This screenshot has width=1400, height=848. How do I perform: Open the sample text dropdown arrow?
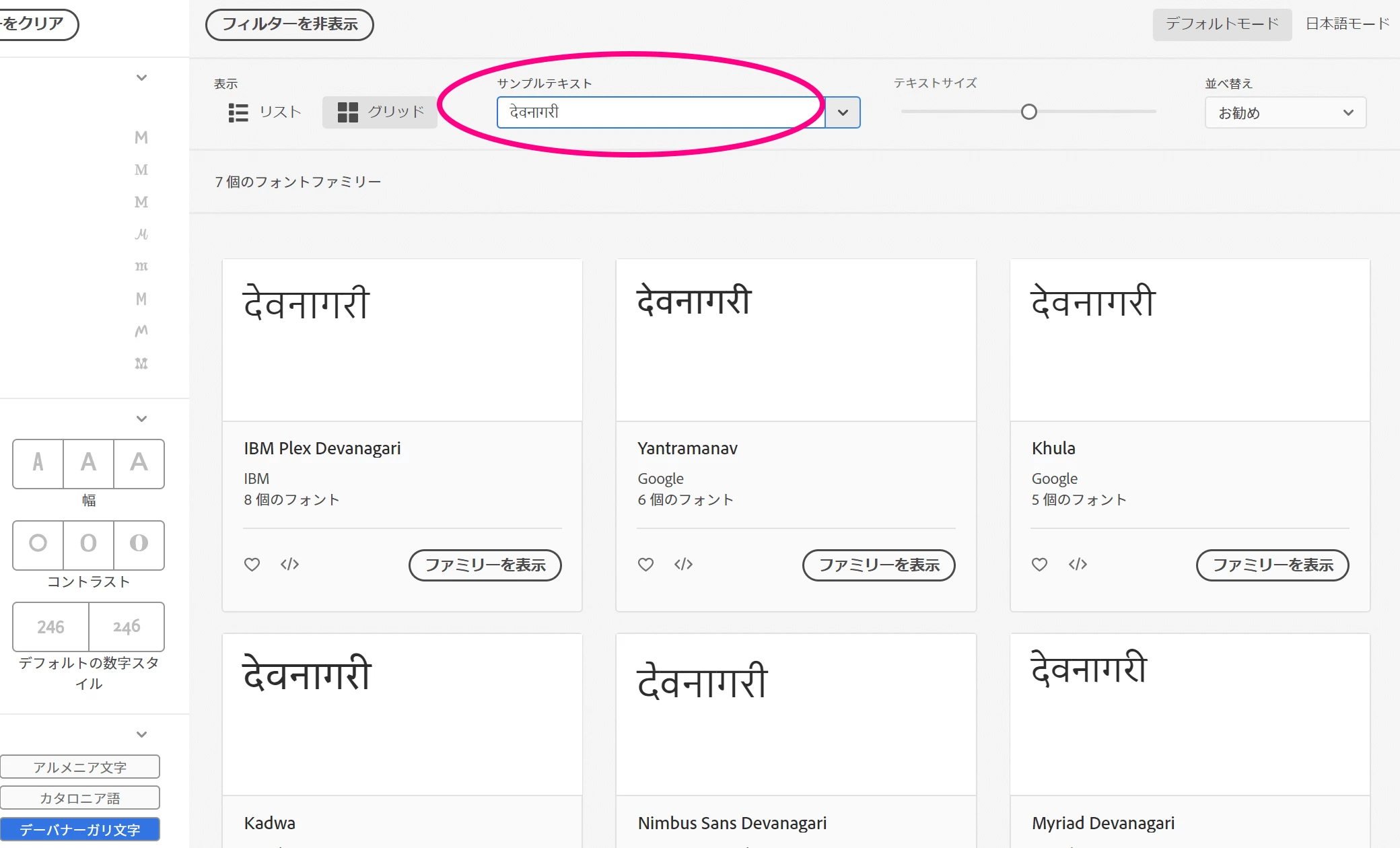click(843, 112)
